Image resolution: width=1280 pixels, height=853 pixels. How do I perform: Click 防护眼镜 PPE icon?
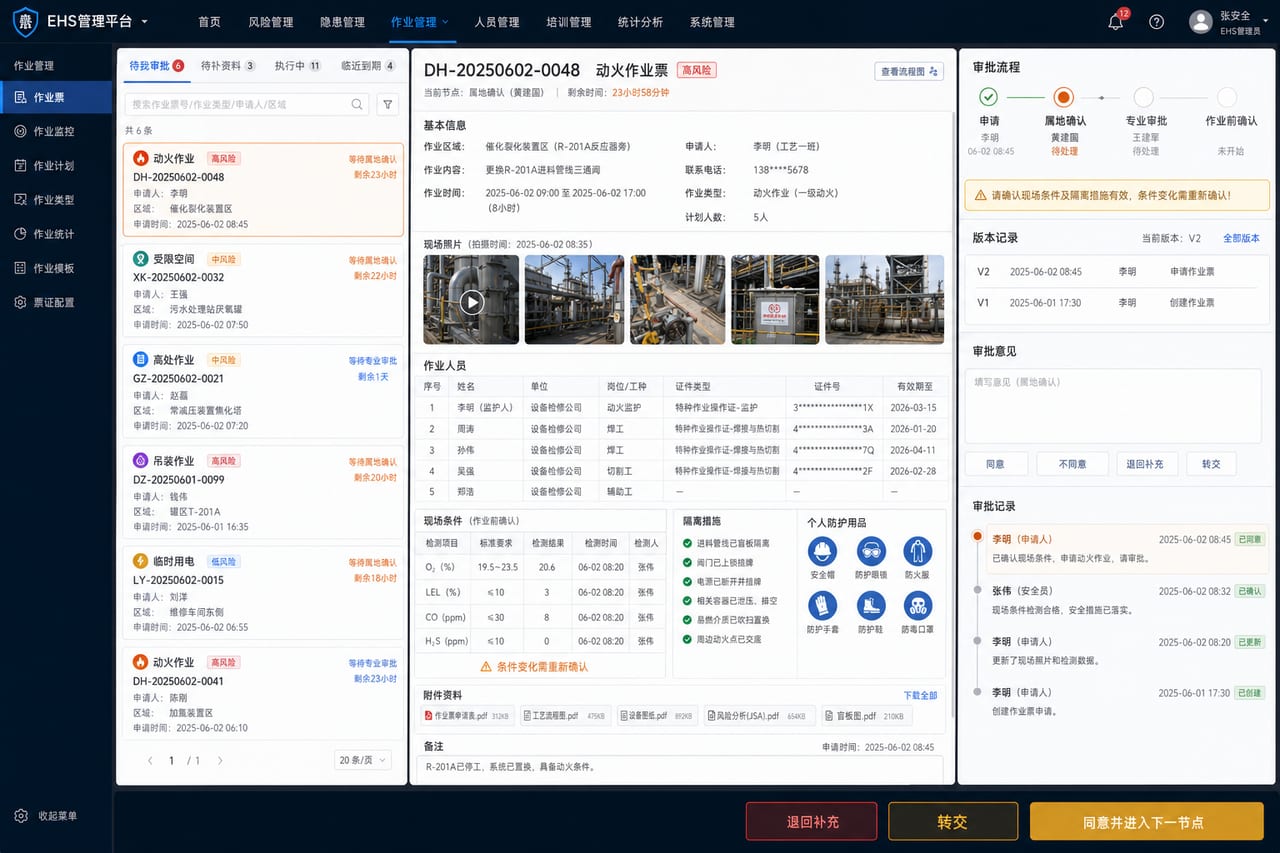coord(871,550)
